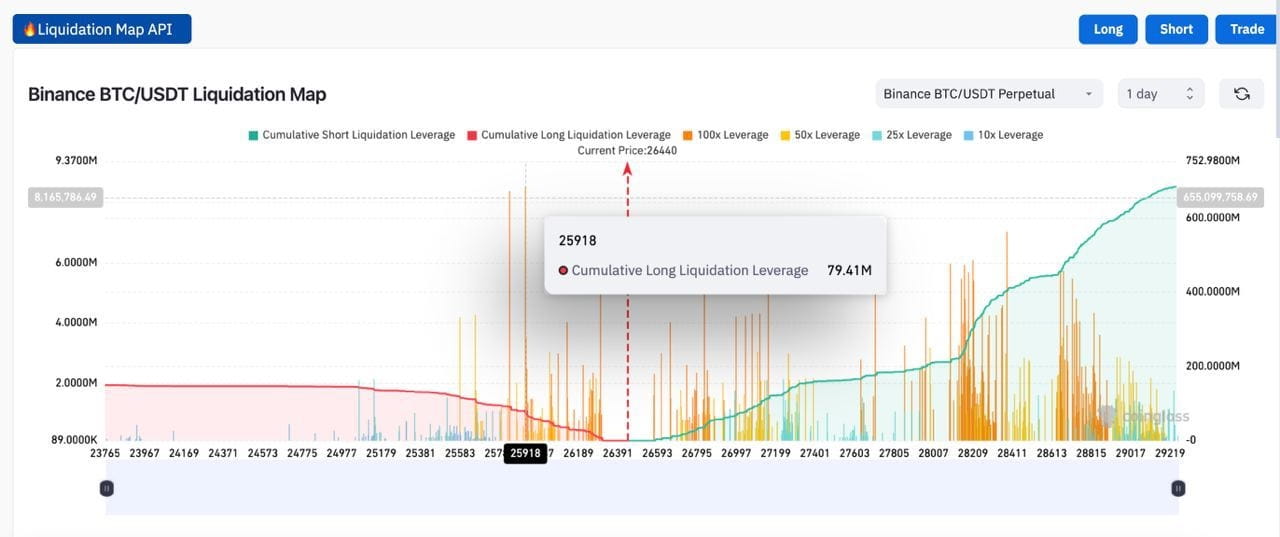Image resolution: width=1280 pixels, height=537 pixels.
Task: Click the 8,165,786.69 left axis marker
Action: (65, 197)
